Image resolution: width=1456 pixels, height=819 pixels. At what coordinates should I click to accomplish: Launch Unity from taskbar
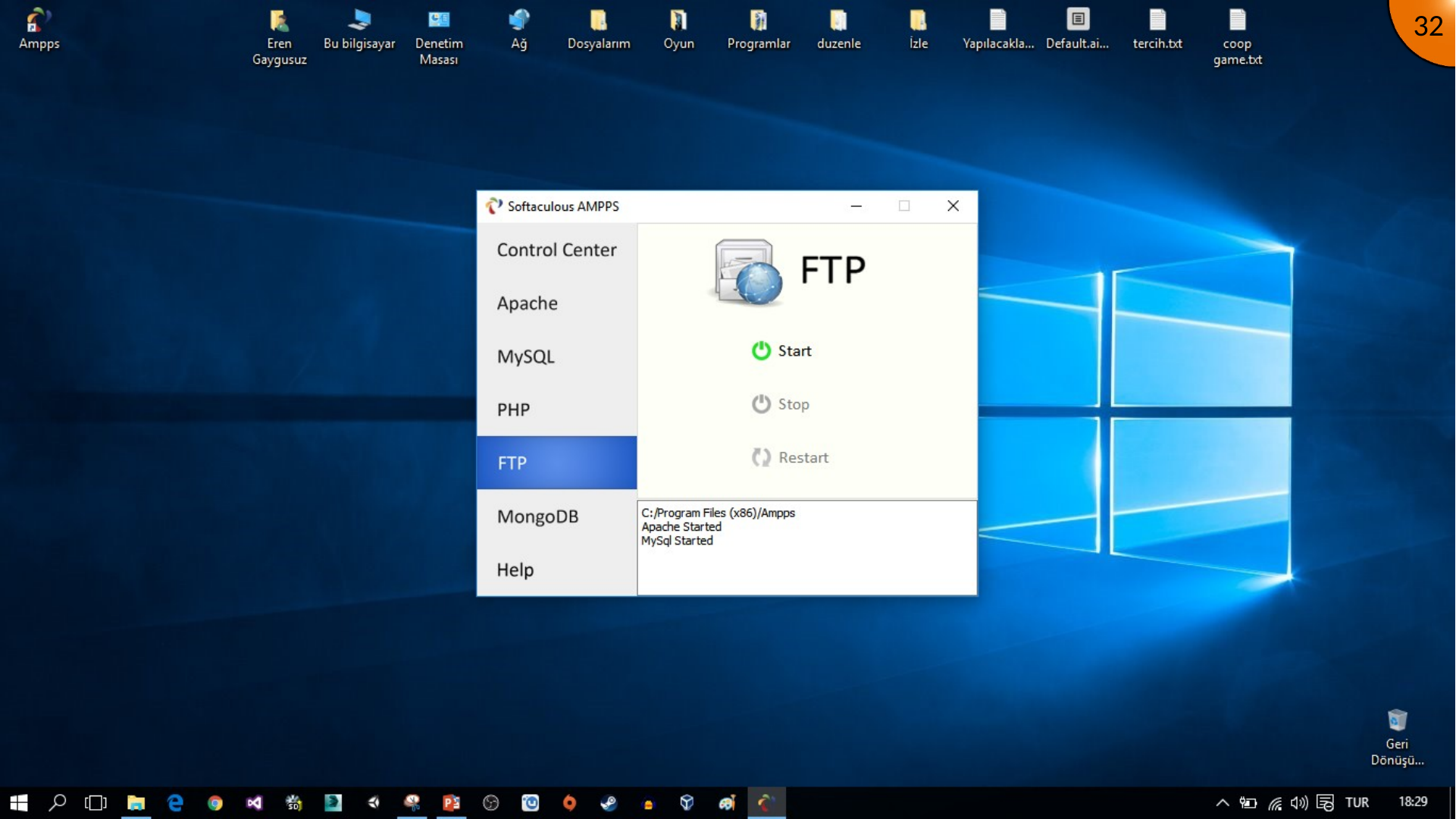(x=373, y=802)
